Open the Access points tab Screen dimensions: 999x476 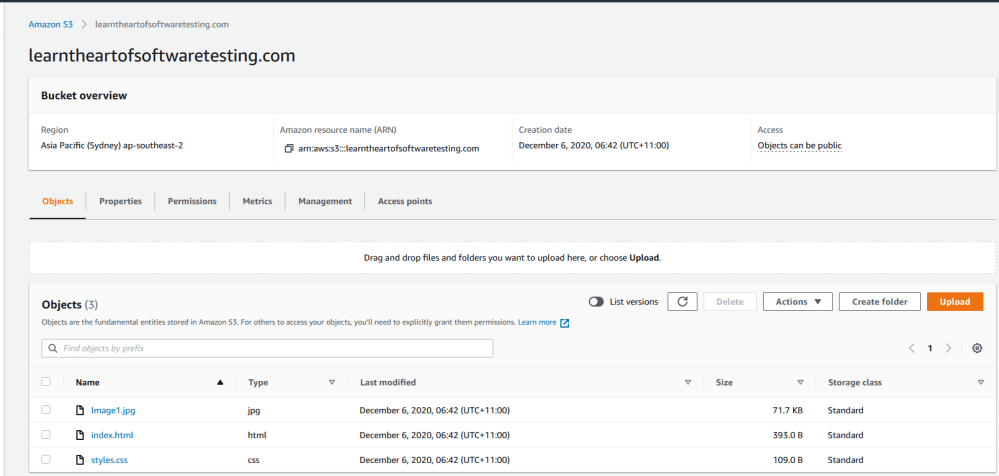[x=405, y=201]
